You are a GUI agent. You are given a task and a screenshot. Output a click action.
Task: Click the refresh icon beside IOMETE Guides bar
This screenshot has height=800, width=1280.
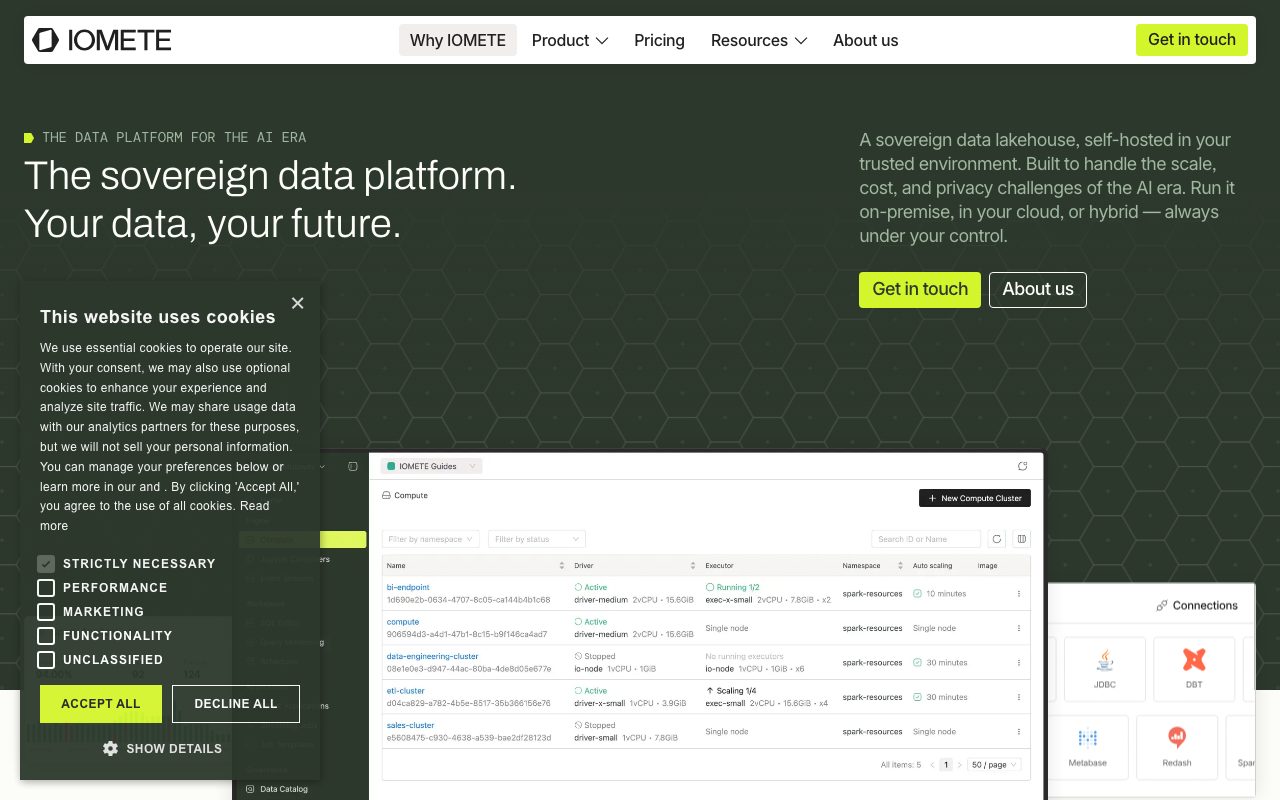tap(1022, 466)
